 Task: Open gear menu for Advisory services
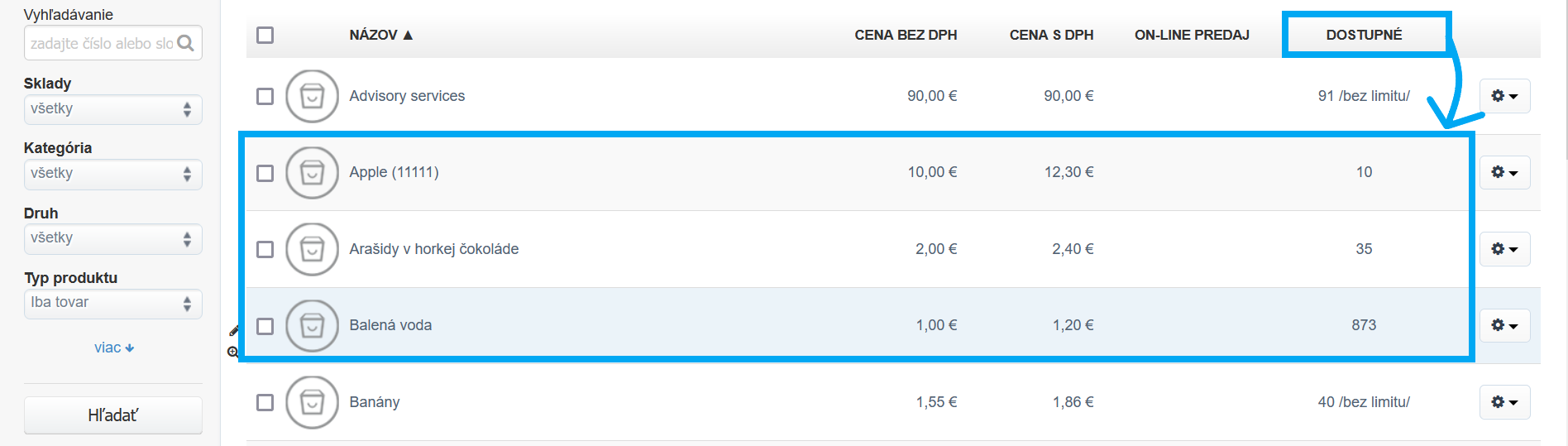tap(1504, 96)
